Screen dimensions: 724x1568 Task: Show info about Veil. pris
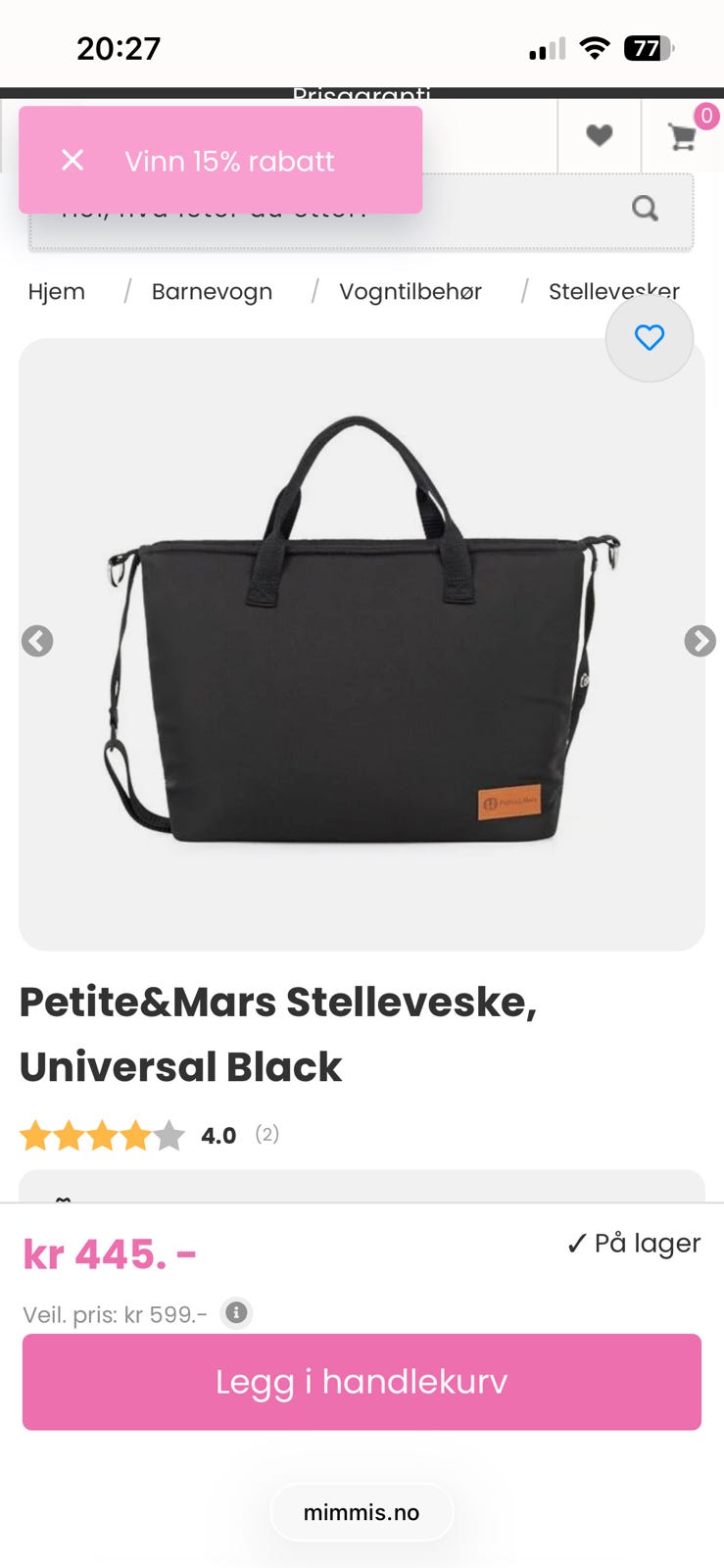tap(236, 1312)
